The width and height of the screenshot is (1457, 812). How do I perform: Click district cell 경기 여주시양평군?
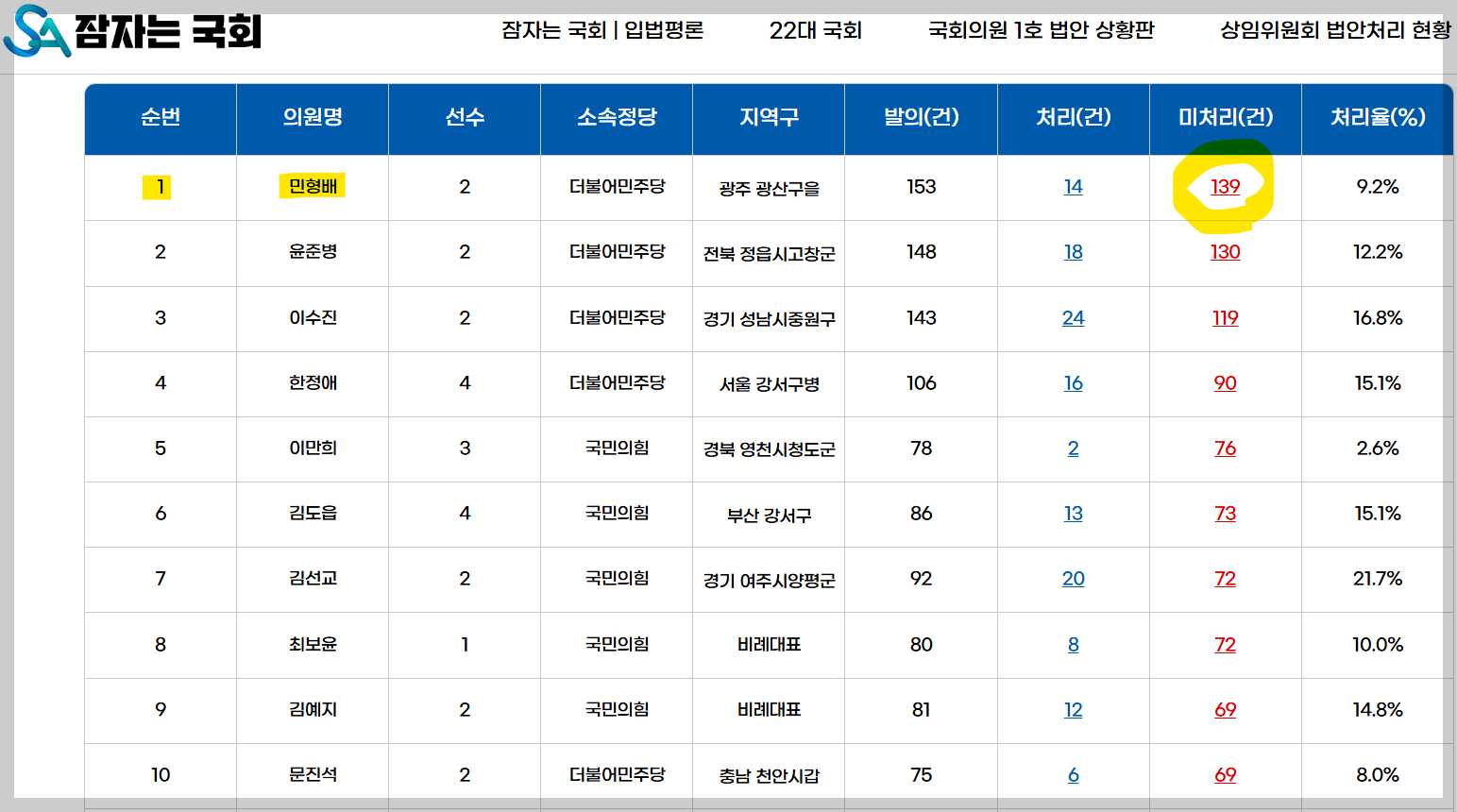(x=769, y=581)
